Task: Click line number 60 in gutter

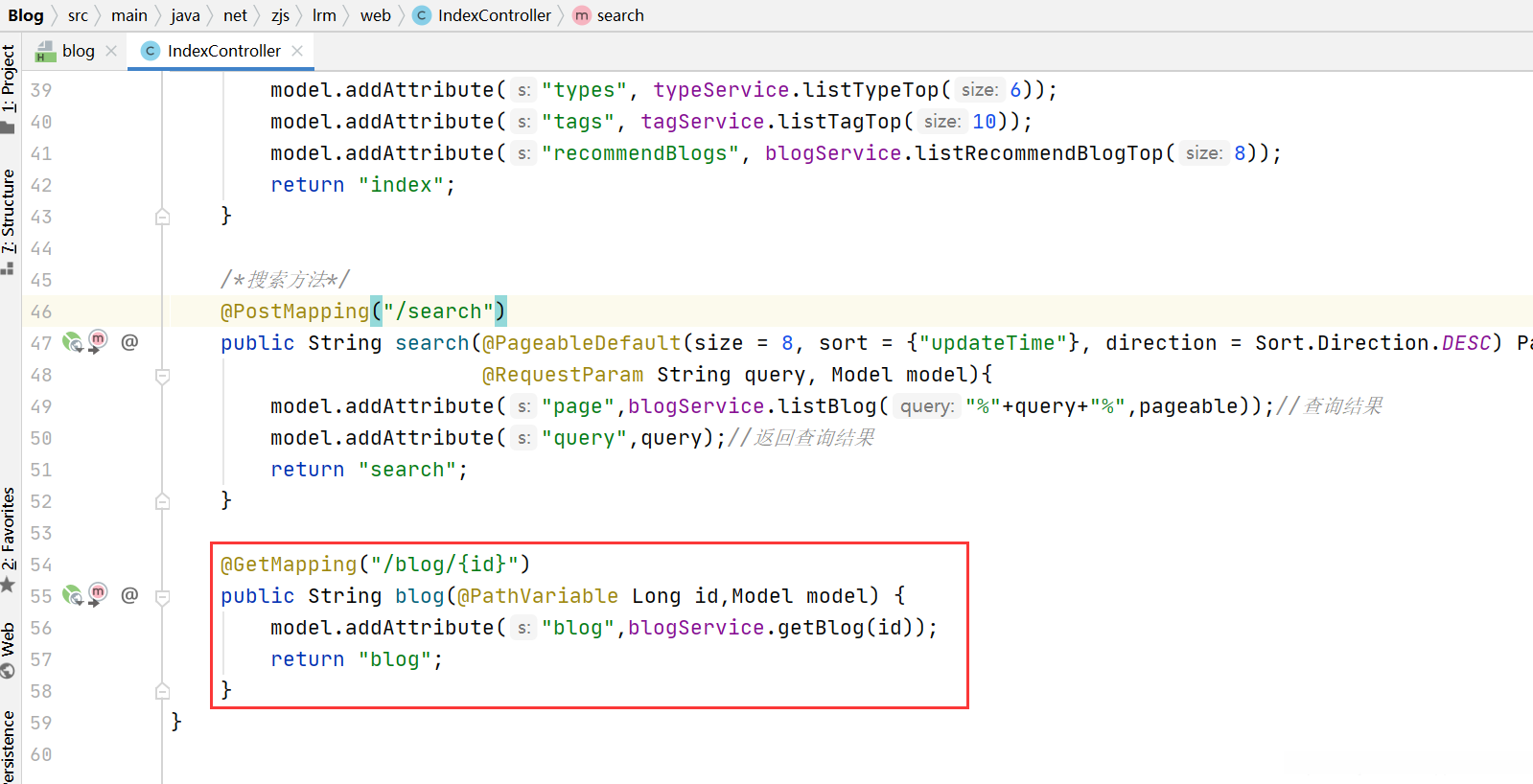Action: click(41, 754)
